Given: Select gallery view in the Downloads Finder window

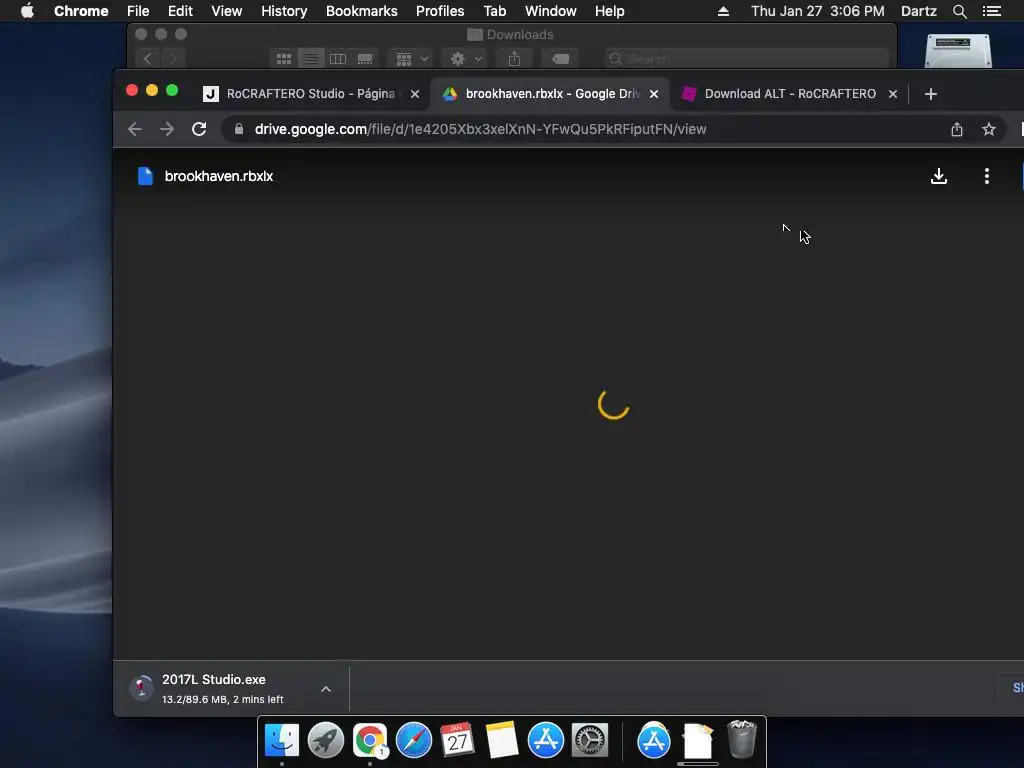Looking at the screenshot, I should [x=365, y=59].
